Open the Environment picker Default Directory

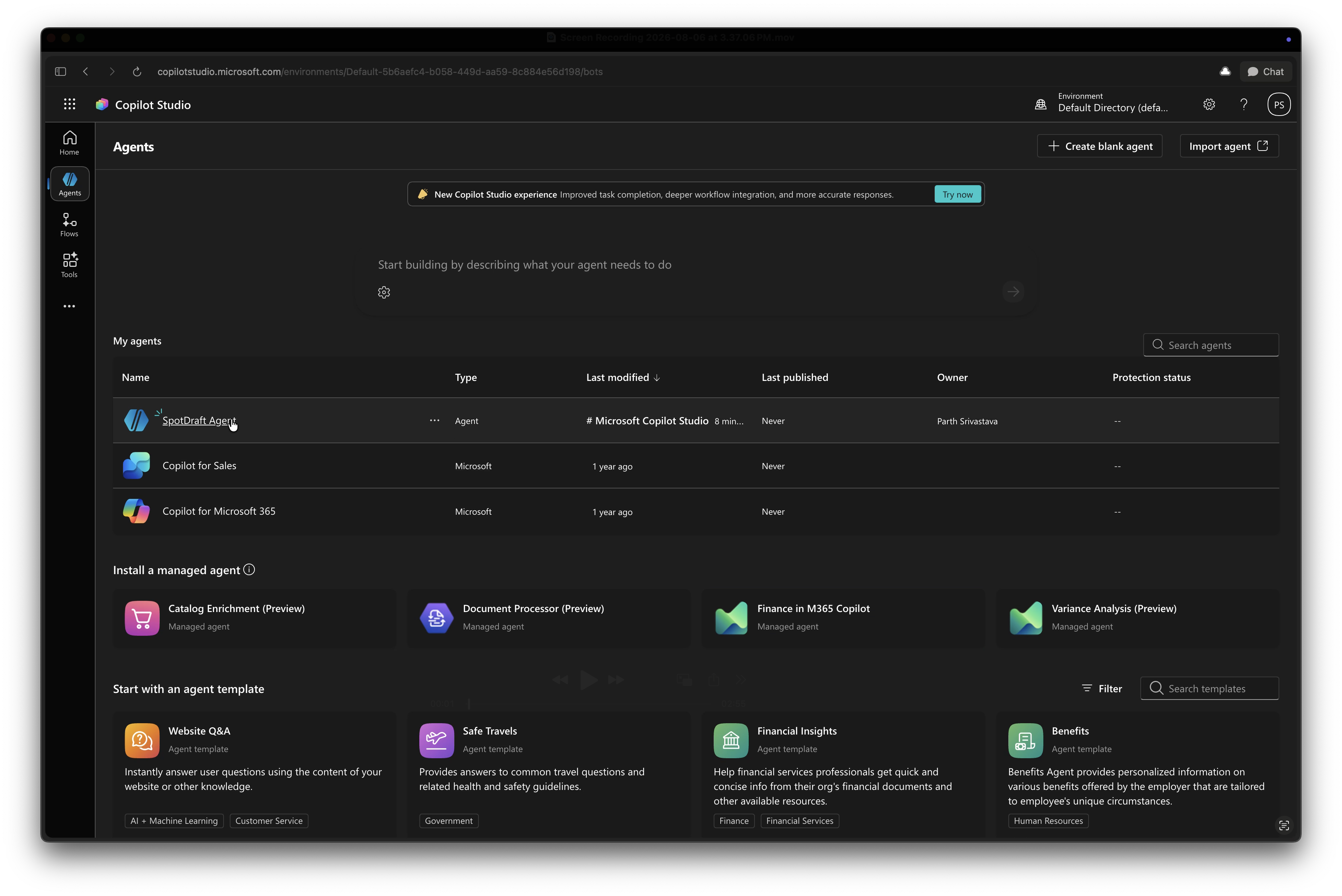tap(1102, 104)
